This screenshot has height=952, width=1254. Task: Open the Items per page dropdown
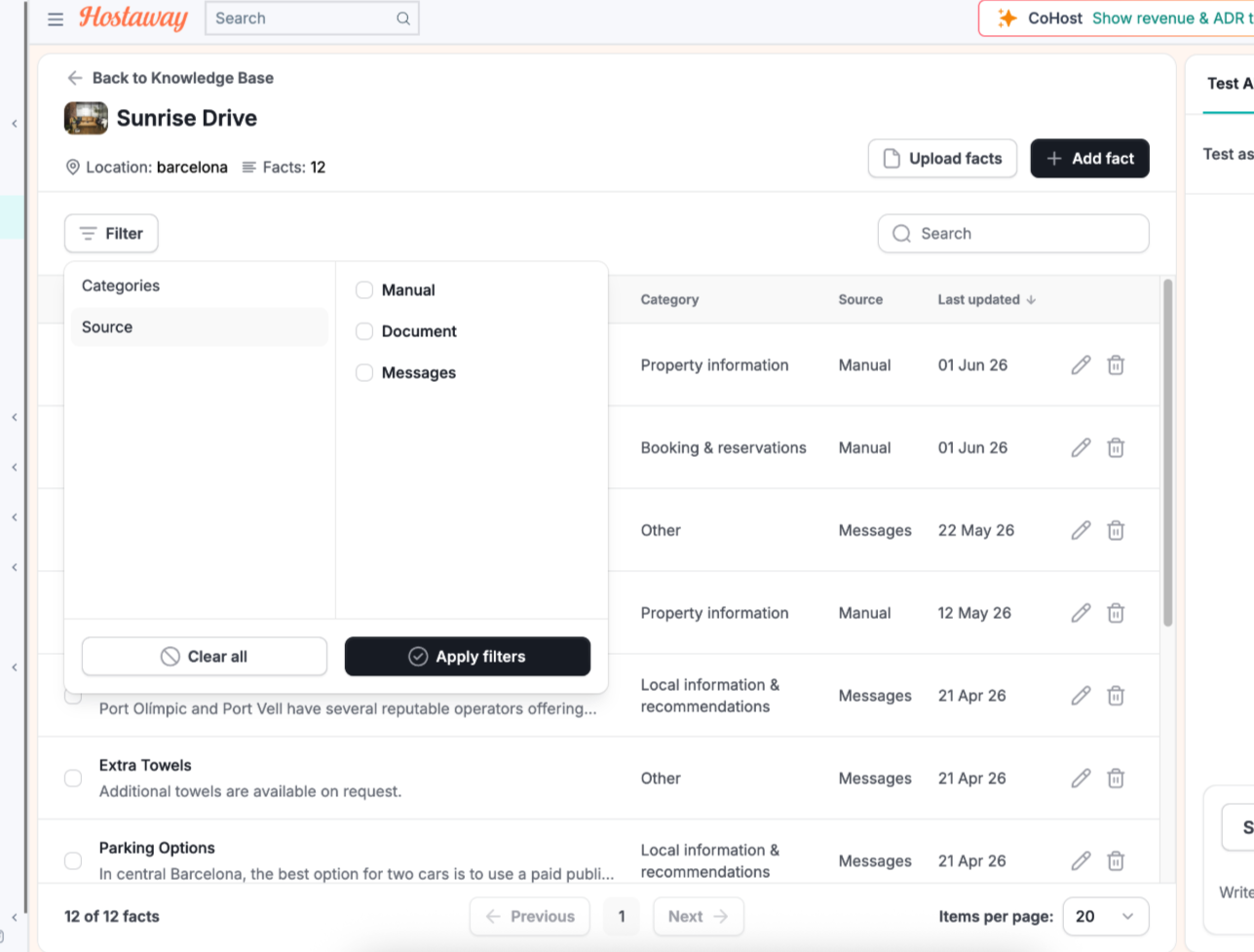point(1105,917)
